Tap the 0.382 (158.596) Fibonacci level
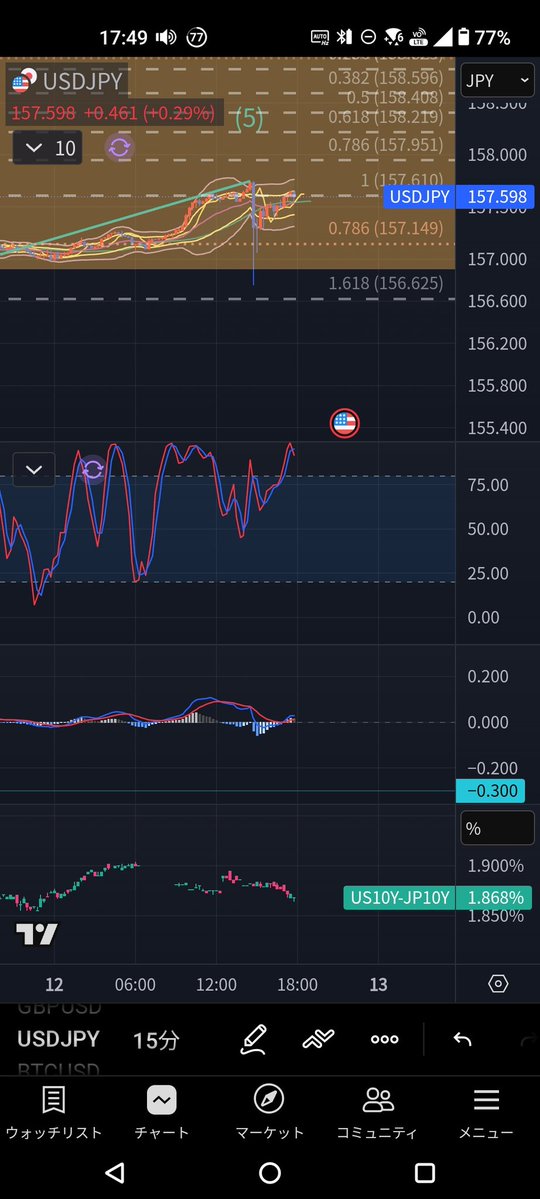 385,78
